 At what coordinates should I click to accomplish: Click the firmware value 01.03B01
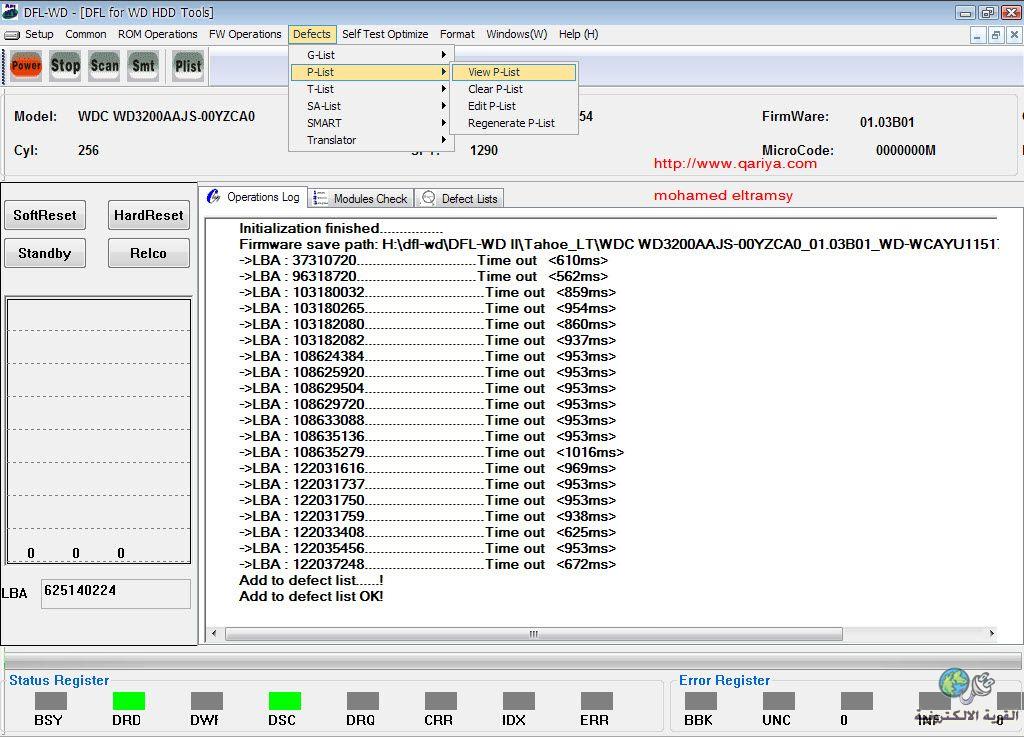[887, 122]
